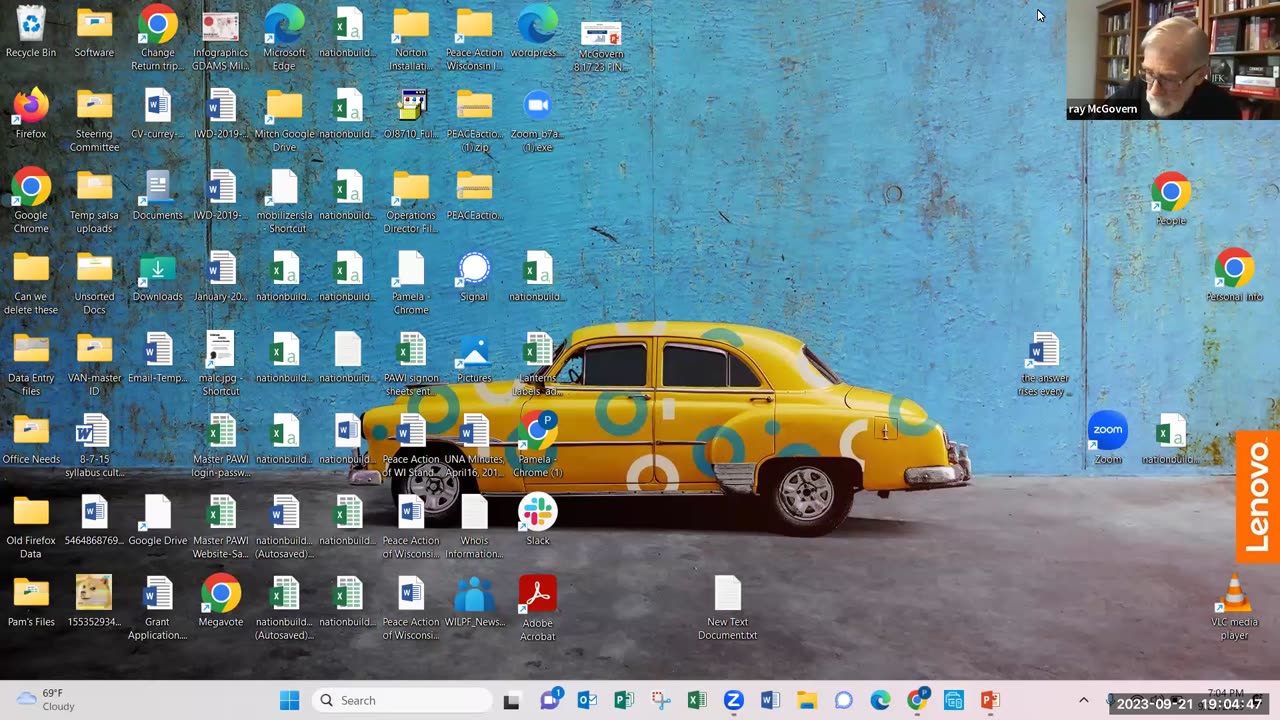Select the Pictures desktop shortcut
1280x720 pixels.
(474, 357)
